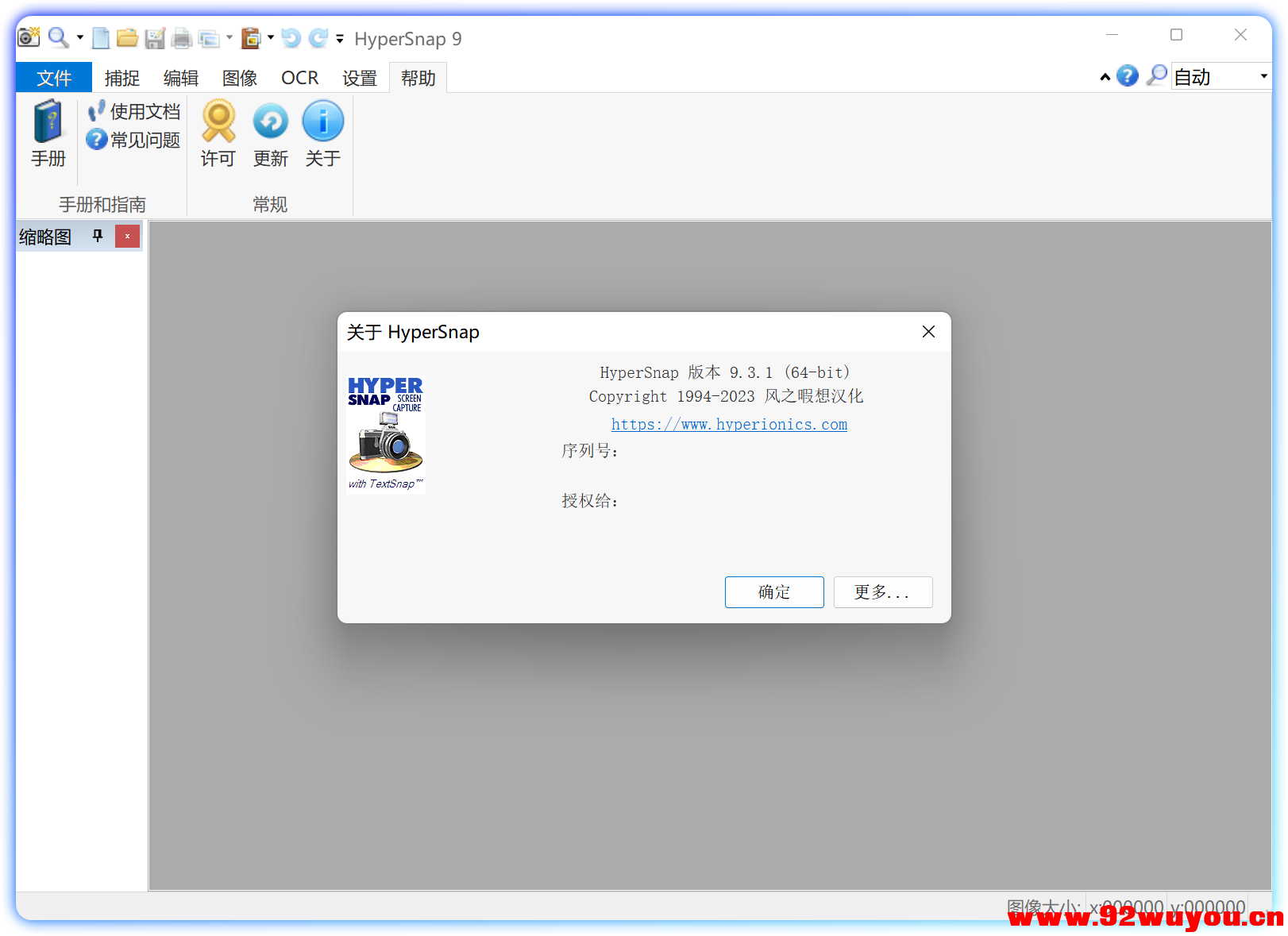Select the screen capture camera icon
1288x936 pixels.
coord(29,37)
